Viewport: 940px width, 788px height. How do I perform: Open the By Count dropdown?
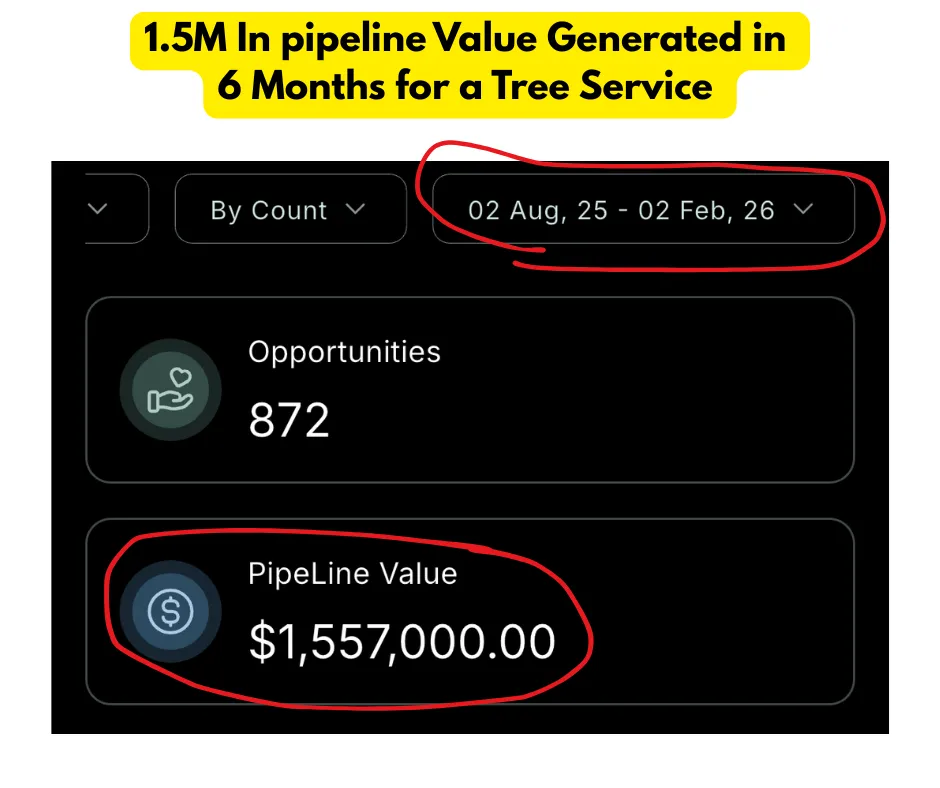click(x=290, y=210)
